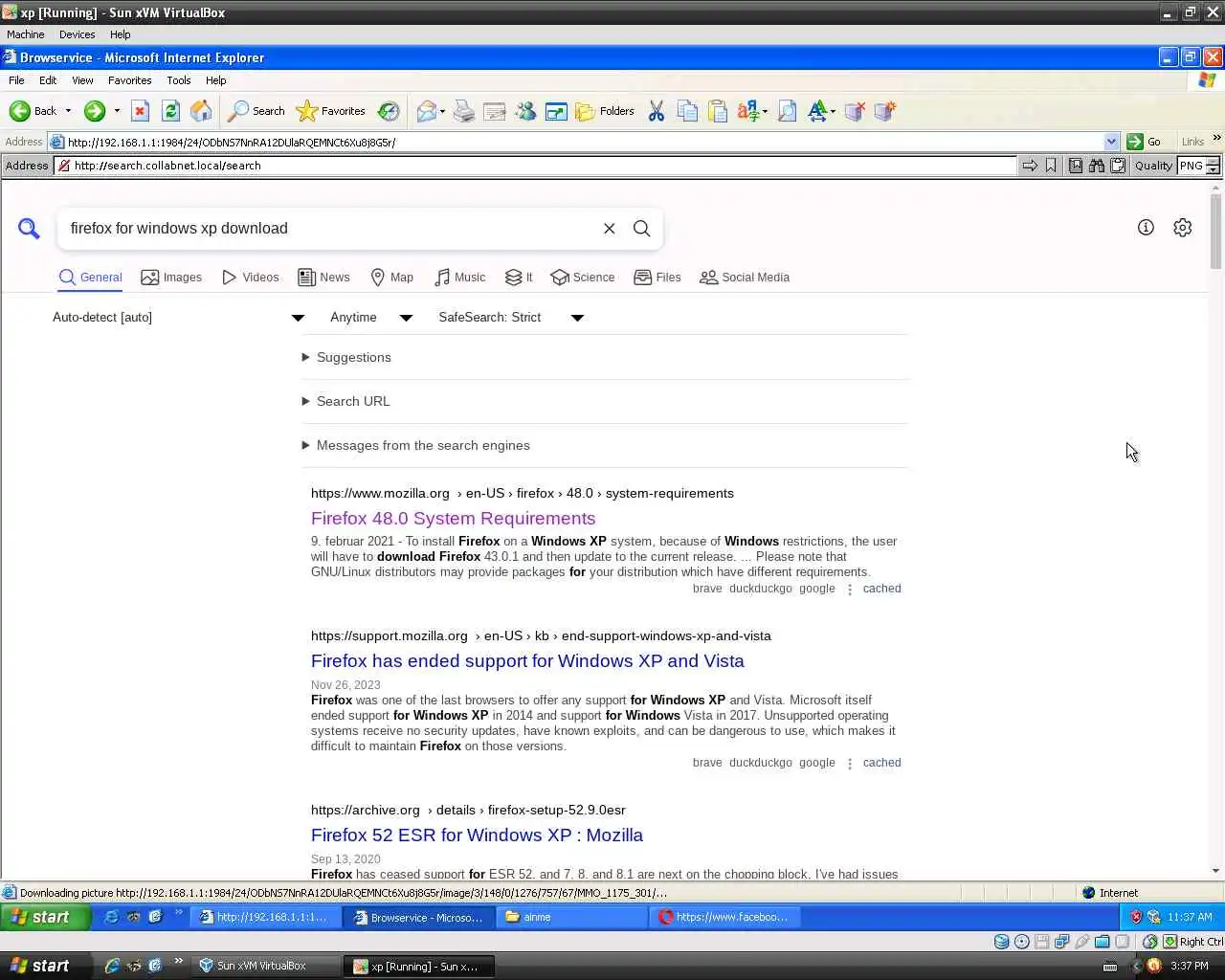
Task: Click the Paste clipboard toolbar icon
Action: tap(718, 111)
